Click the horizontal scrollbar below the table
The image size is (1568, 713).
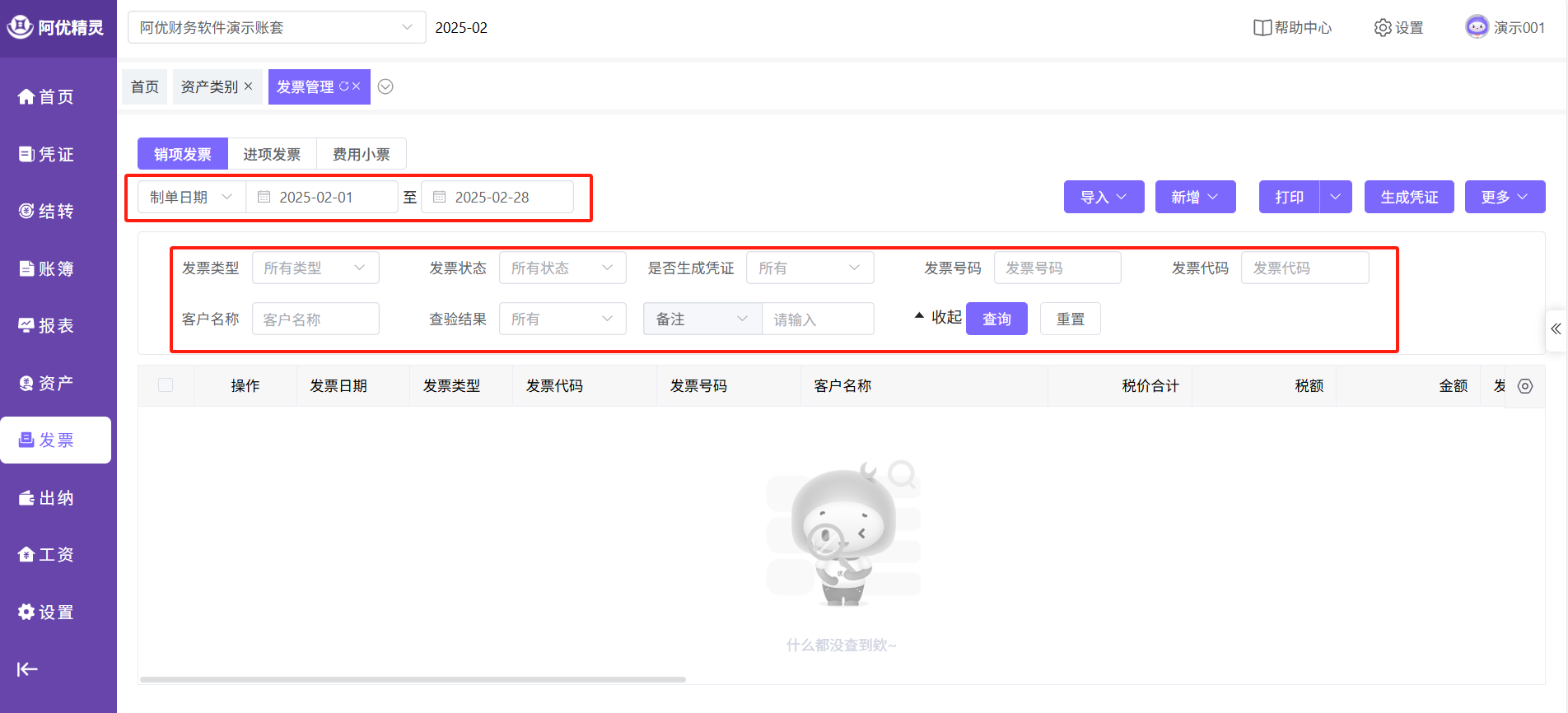[413, 679]
